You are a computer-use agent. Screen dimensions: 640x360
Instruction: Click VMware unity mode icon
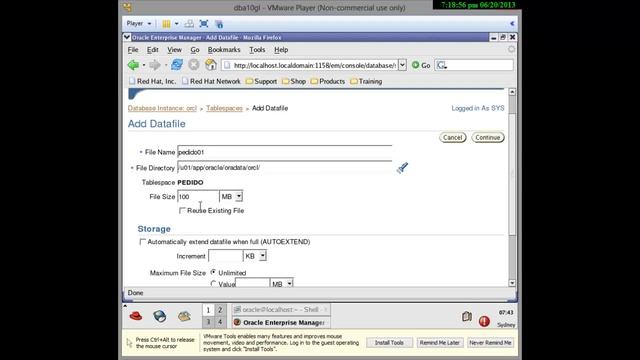219,24
